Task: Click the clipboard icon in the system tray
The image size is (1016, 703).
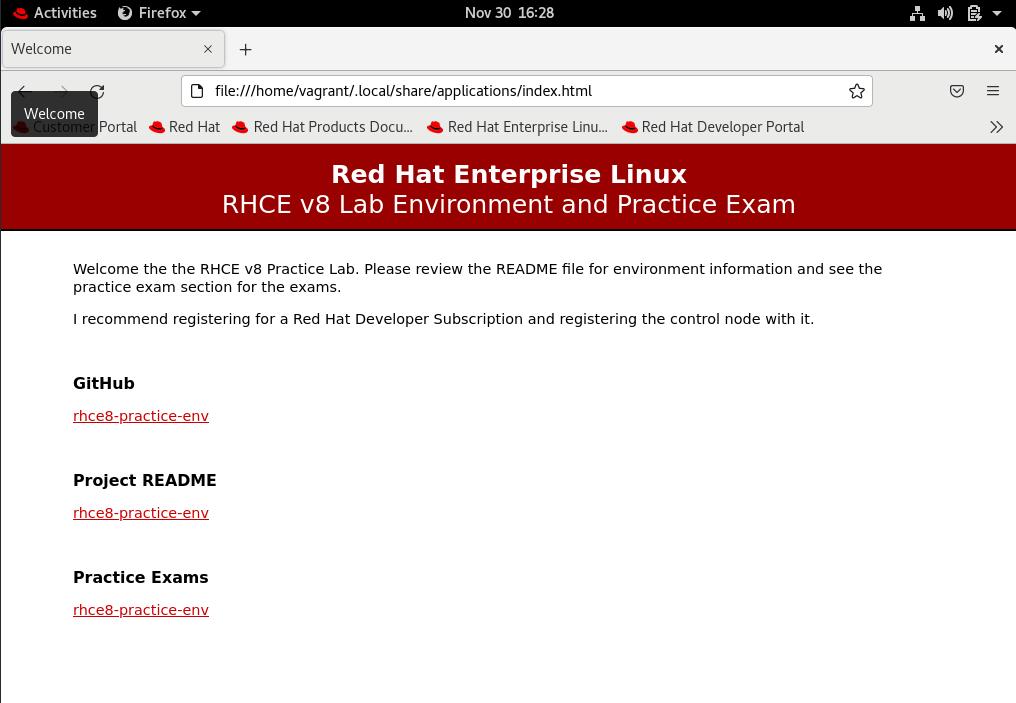Action: [x=974, y=13]
